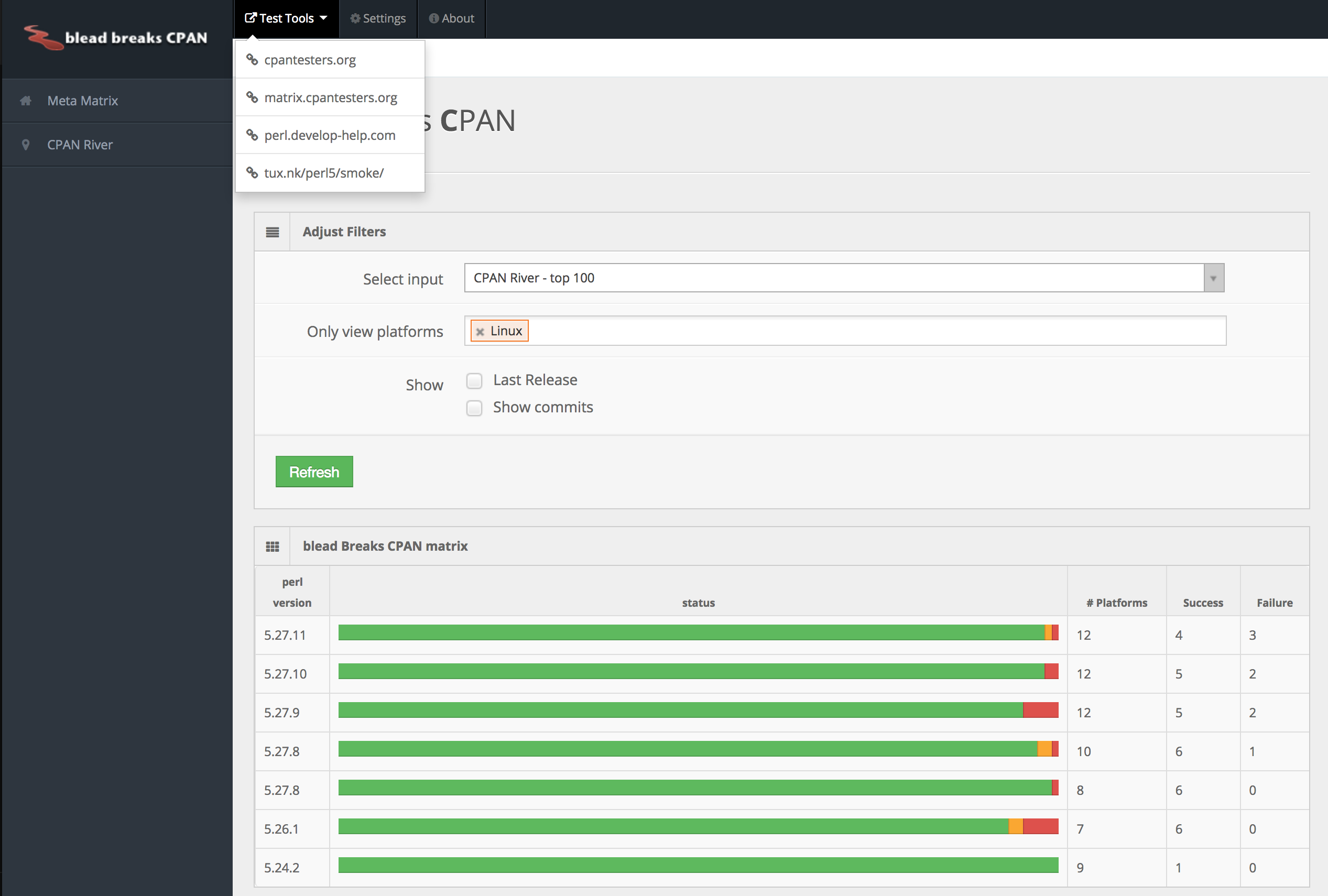
Task: Select the 5.24.2 version cell
Action: [x=292, y=868]
